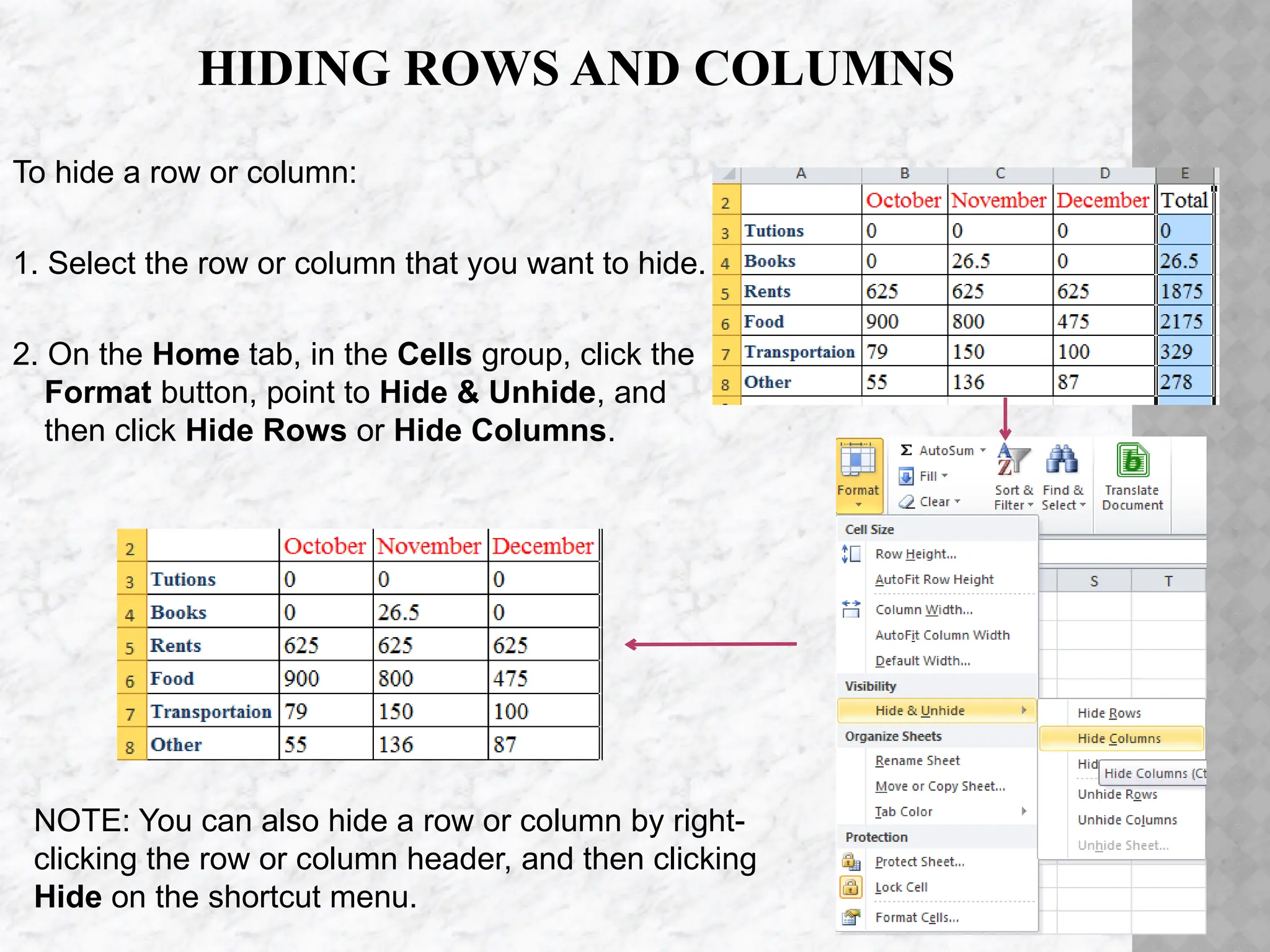Expand the Tab Color submenu arrow
Screen dimensions: 1270x952
(x=1024, y=811)
